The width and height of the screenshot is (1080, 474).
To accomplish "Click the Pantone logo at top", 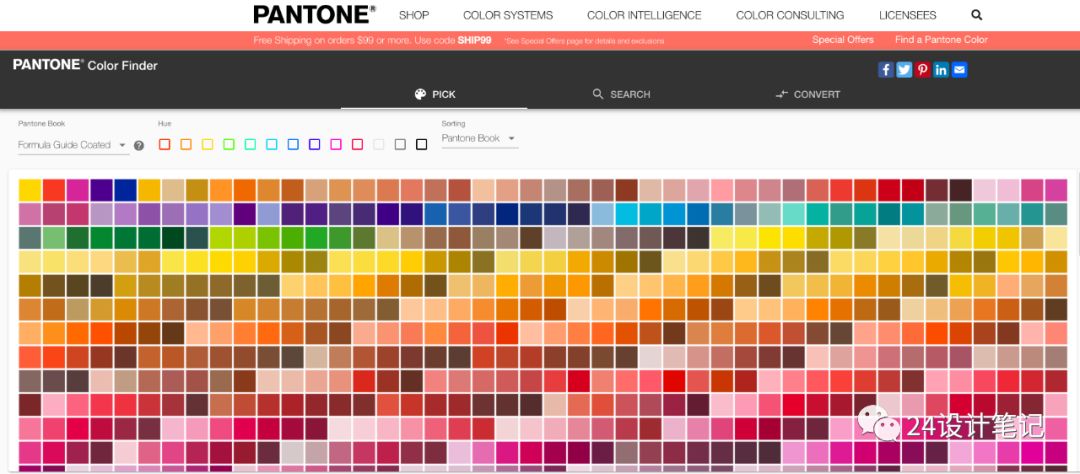I will tap(314, 15).
